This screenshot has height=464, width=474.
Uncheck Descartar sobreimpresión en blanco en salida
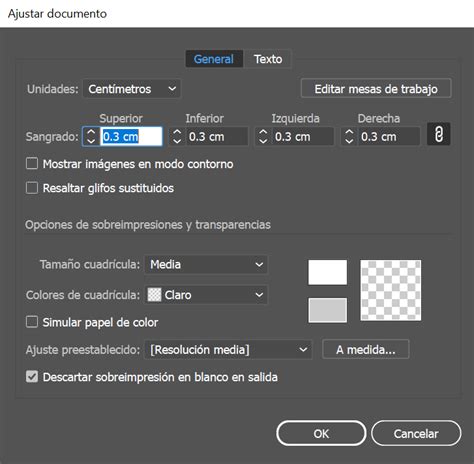(32, 377)
